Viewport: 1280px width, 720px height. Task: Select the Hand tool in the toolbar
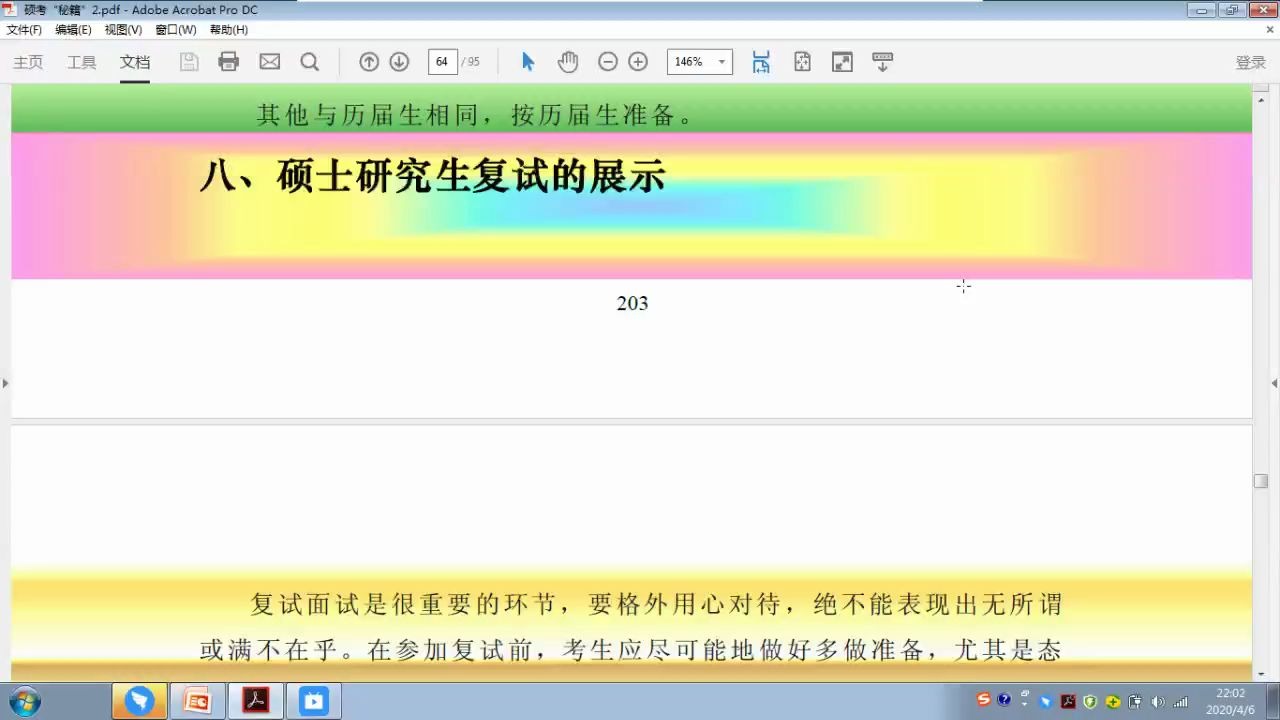(568, 62)
